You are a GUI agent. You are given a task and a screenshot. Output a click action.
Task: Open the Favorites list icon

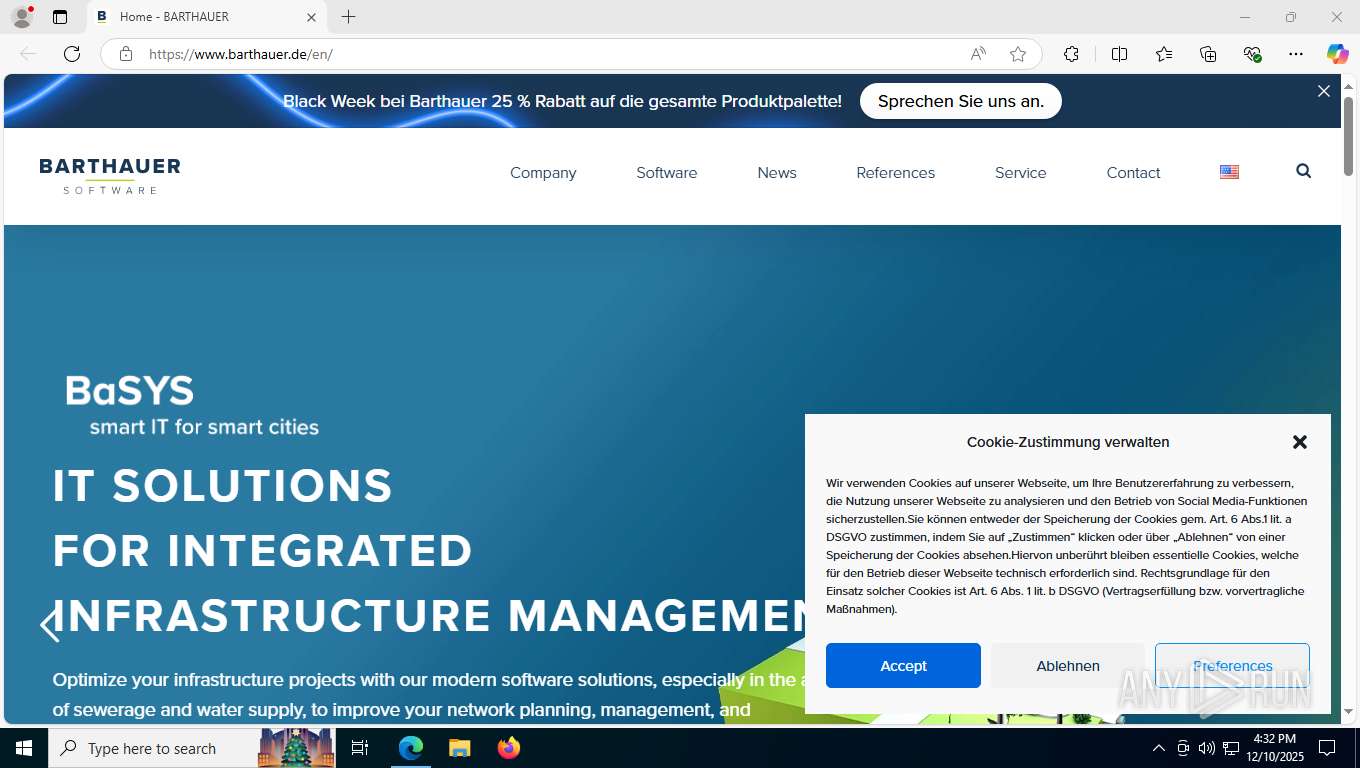[x=1164, y=54]
